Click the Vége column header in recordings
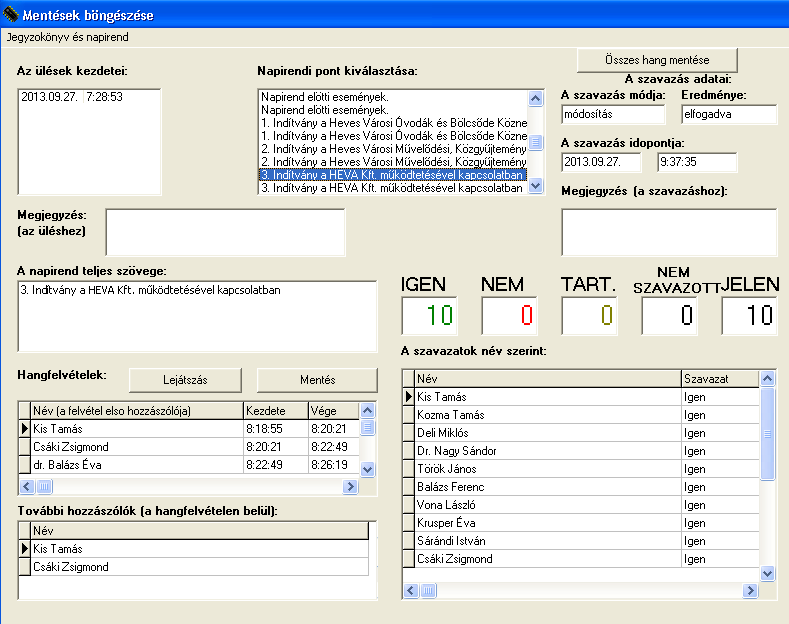The image size is (789, 624). [x=334, y=411]
